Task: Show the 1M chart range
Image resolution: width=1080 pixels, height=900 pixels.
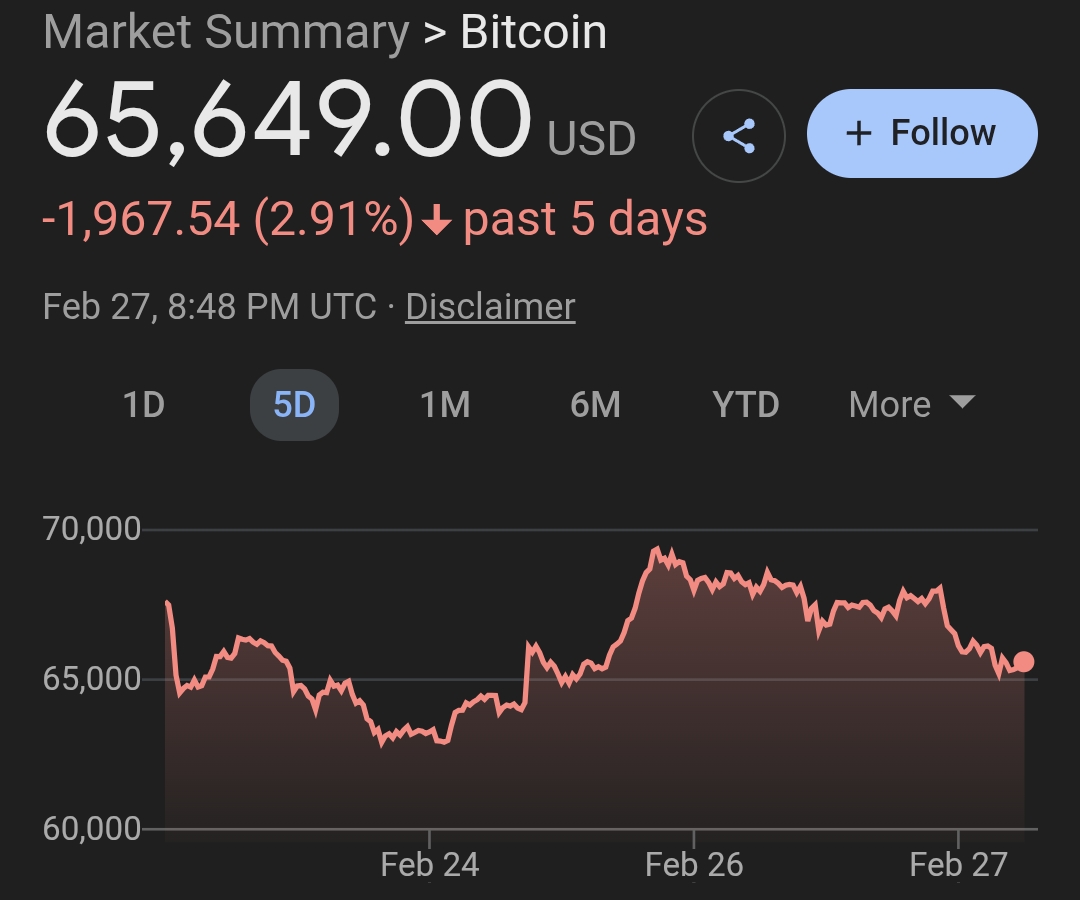Action: 445,405
